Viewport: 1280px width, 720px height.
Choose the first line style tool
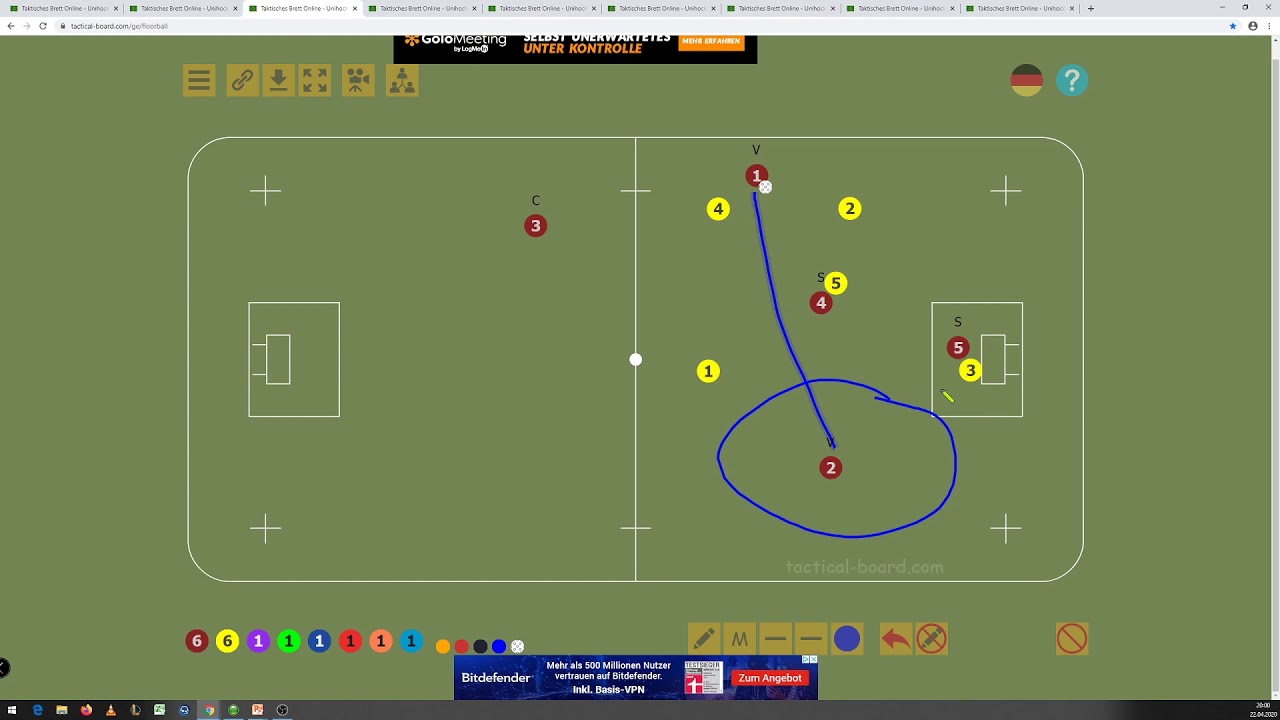775,639
